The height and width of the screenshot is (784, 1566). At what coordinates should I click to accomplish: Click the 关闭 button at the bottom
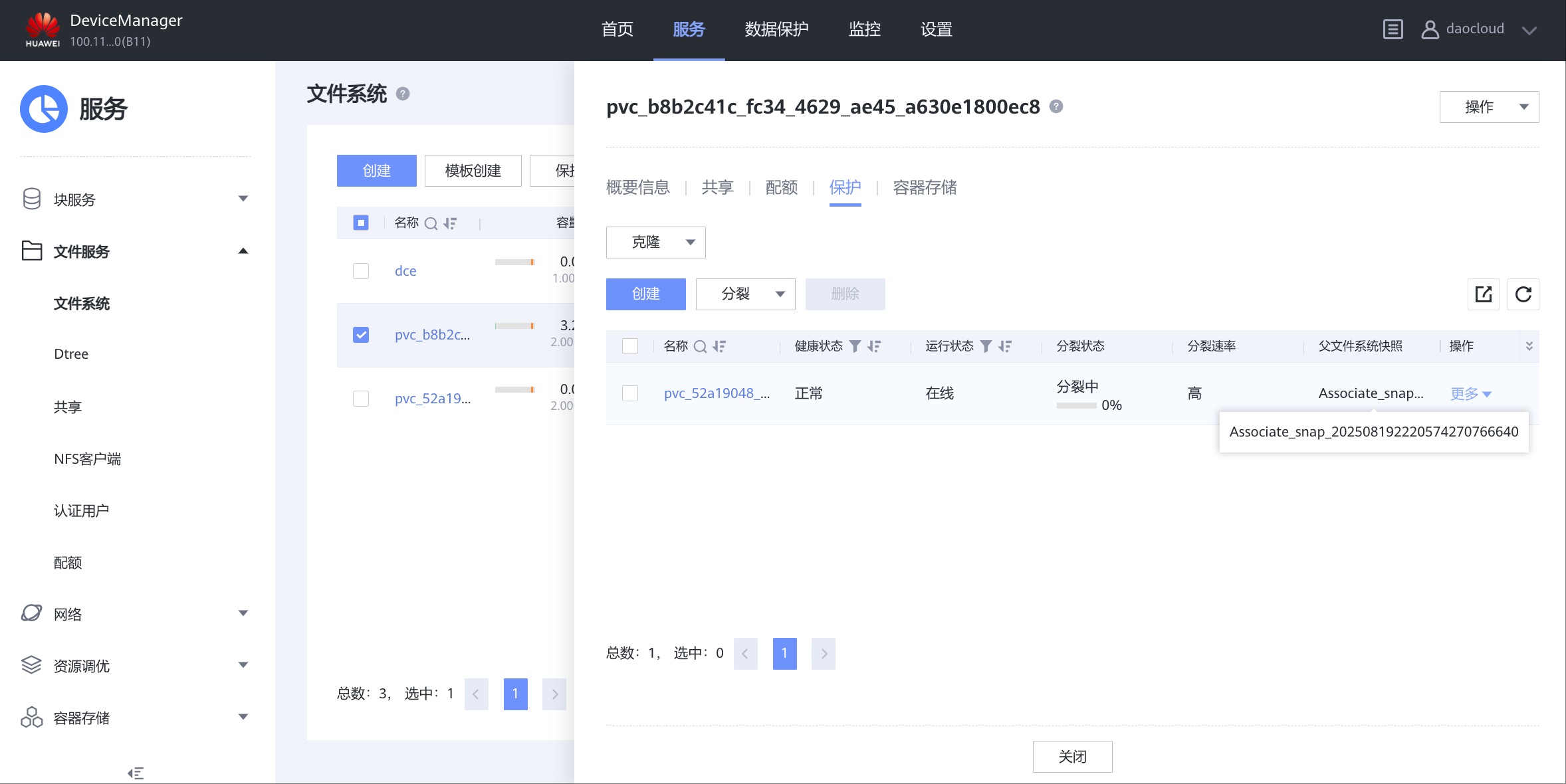click(x=1072, y=757)
